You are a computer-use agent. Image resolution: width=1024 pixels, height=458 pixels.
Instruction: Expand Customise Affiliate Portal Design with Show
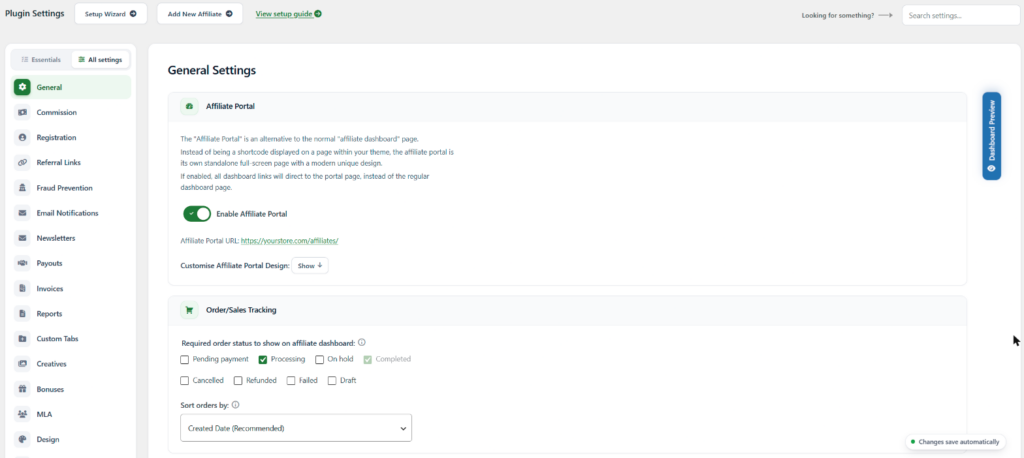[x=310, y=266]
